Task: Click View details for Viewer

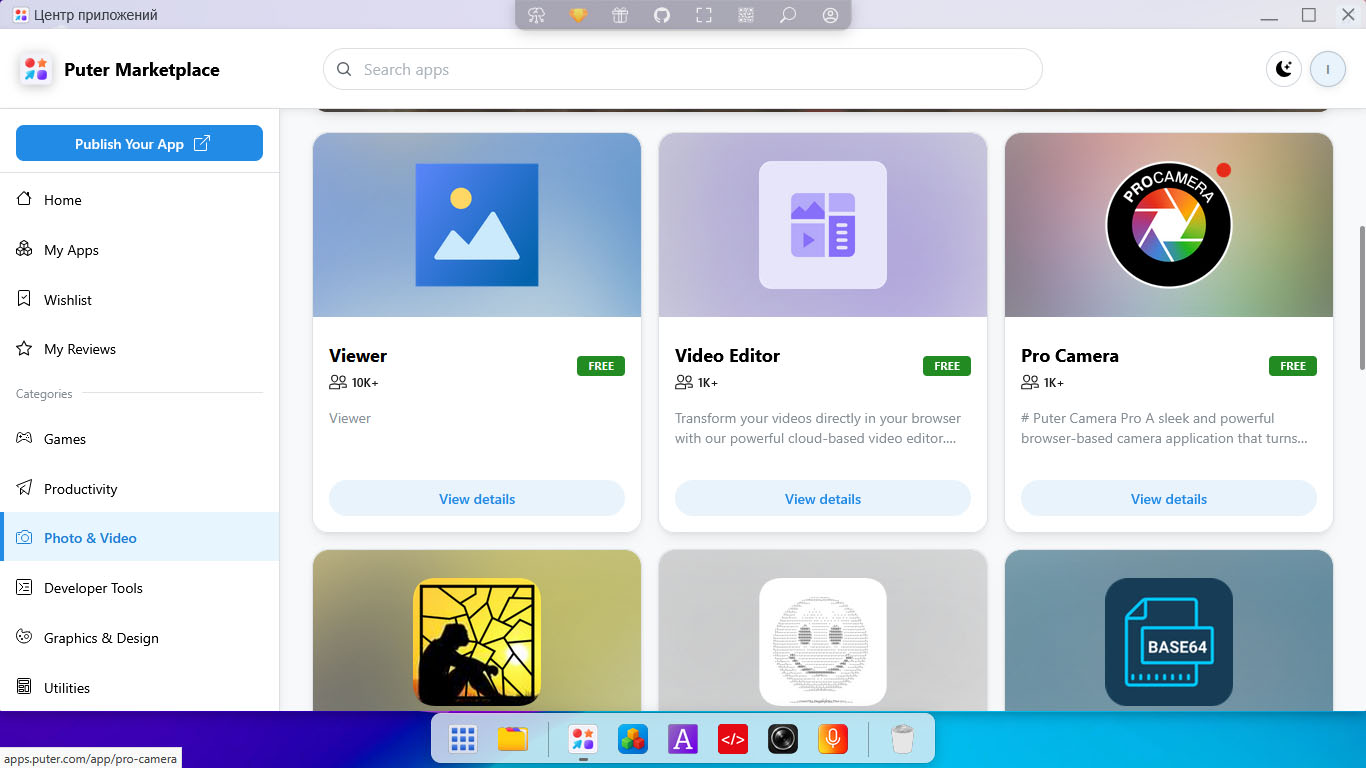Action: (x=477, y=499)
